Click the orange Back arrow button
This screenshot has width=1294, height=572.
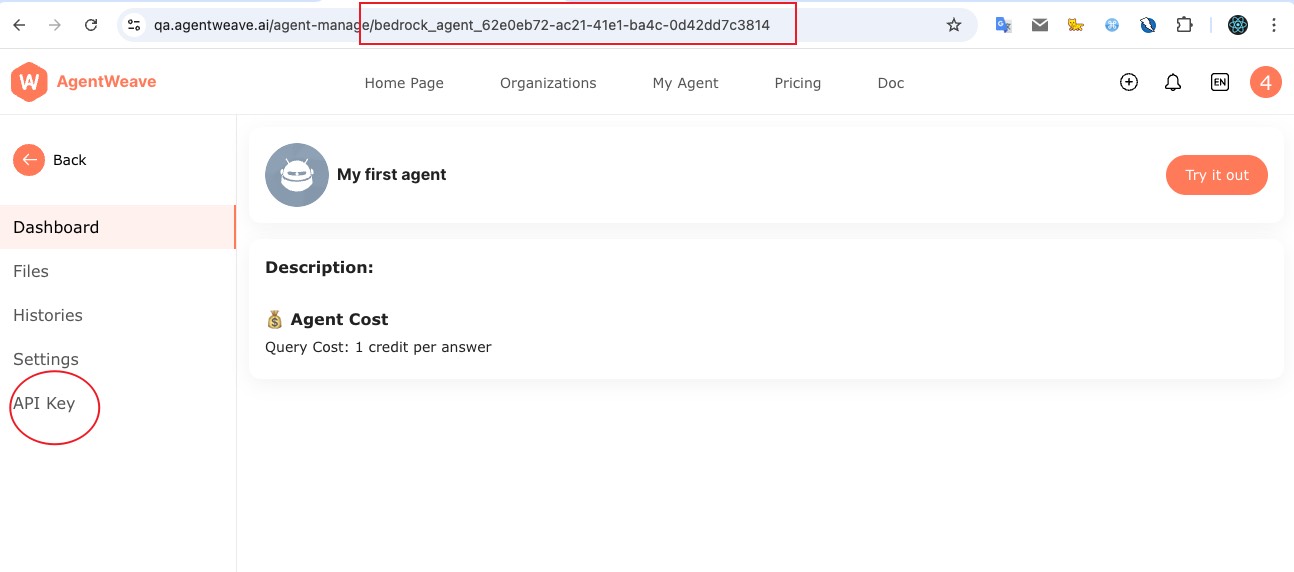pyautogui.click(x=29, y=159)
